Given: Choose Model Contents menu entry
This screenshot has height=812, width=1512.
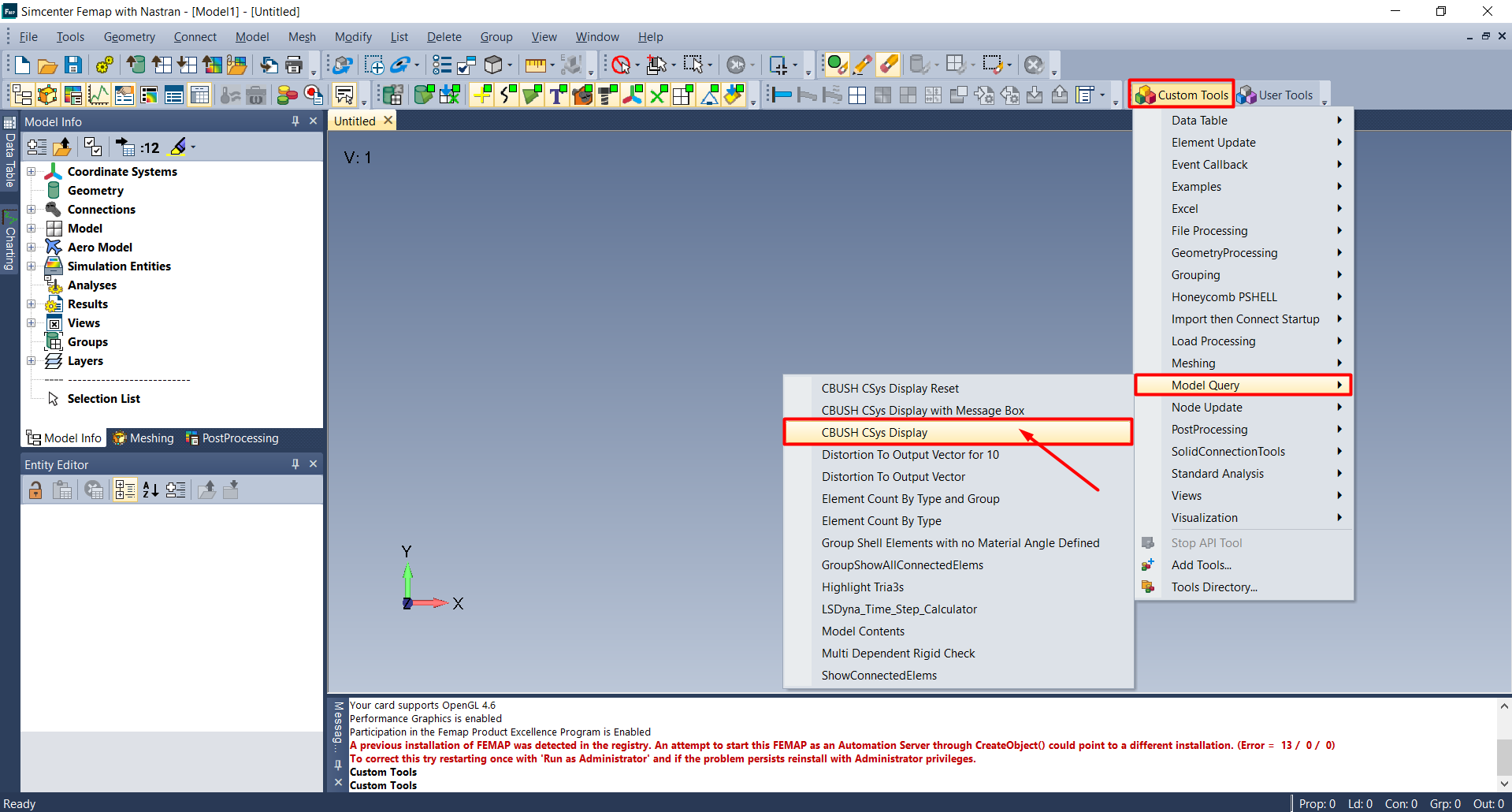Looking at the screenshot, I should (863, 631).
